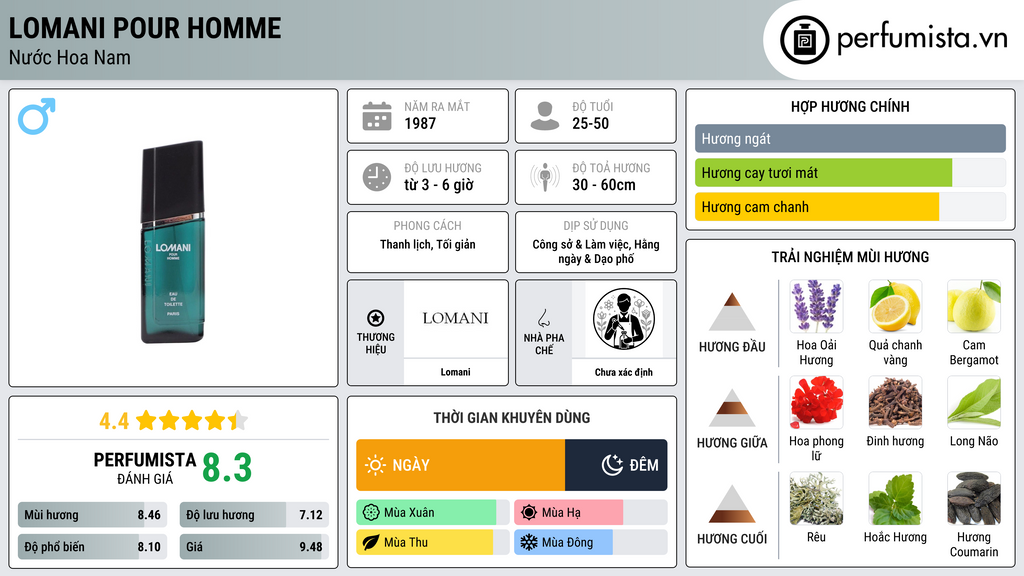Select the Quả chanh vàng lemon image
The height and width of the screenshot is (576, 1024).
coord(895,306)
